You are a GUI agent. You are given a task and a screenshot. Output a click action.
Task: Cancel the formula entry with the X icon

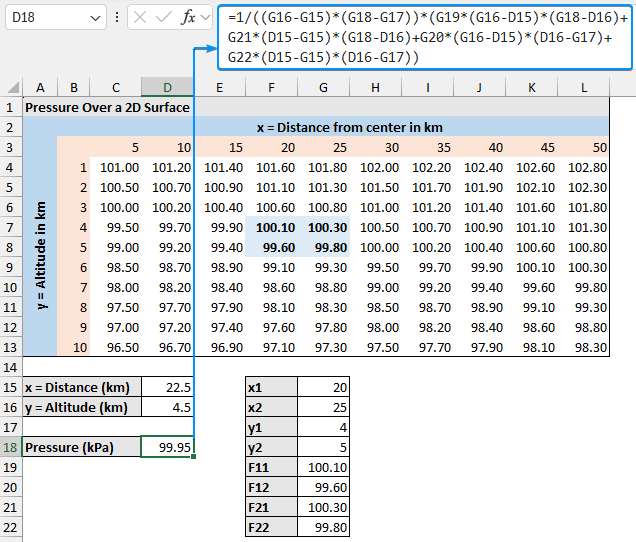(x=140, y=17)
